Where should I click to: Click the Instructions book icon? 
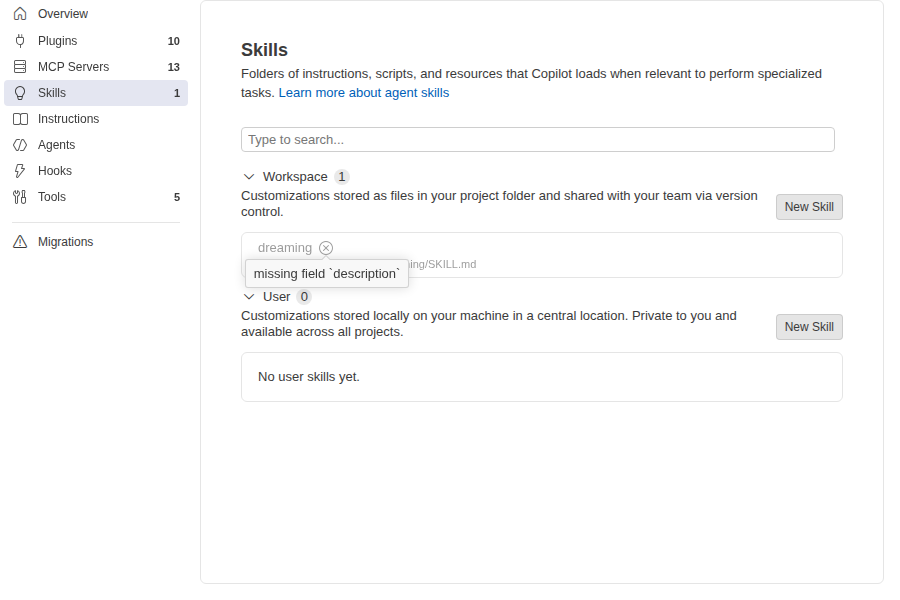pos(20,119)
